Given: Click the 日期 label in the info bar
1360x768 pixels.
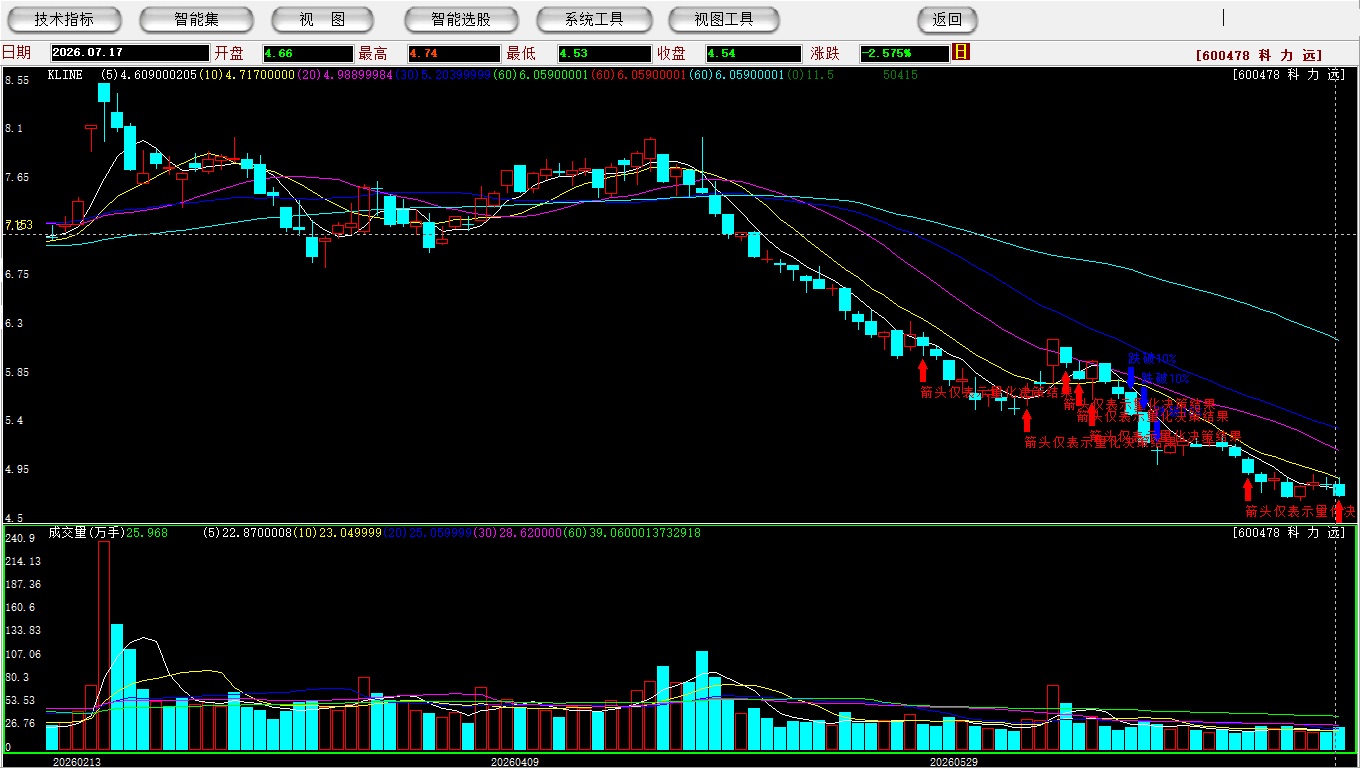Looking at the screenshot, I should tap(16, 53).
